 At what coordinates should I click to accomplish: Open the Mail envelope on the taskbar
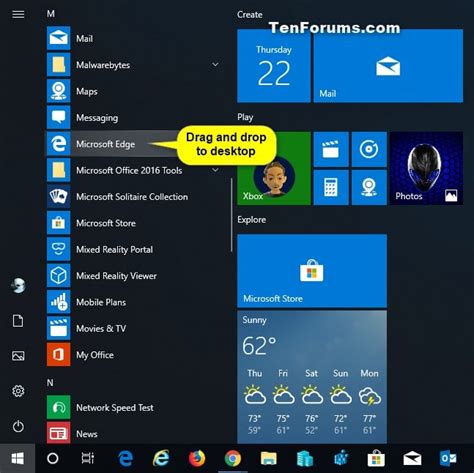(412, 458)
